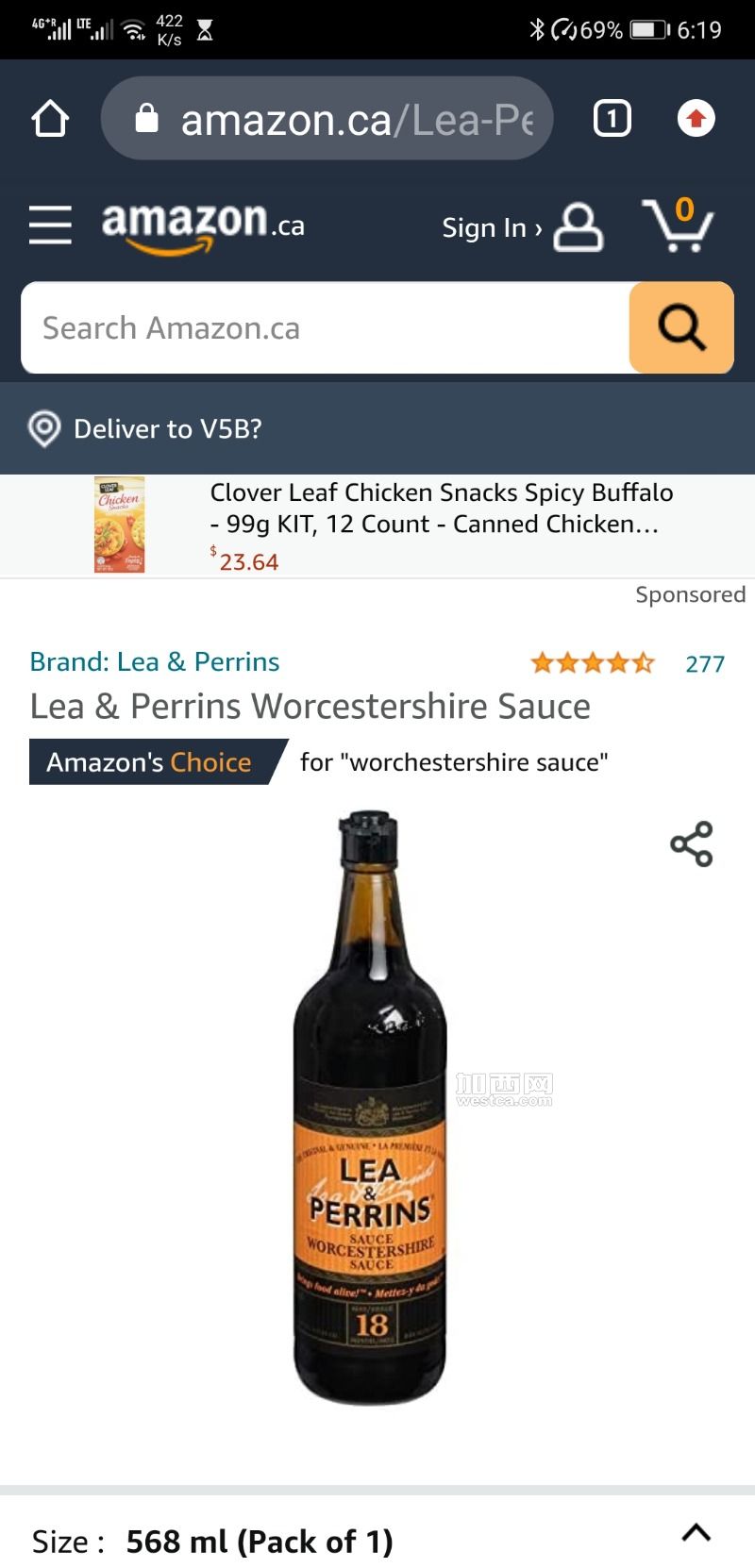Open the Brand: Lea & Perrins link
This screenshot has width=755, height=1568.
[x=155, y=662]
